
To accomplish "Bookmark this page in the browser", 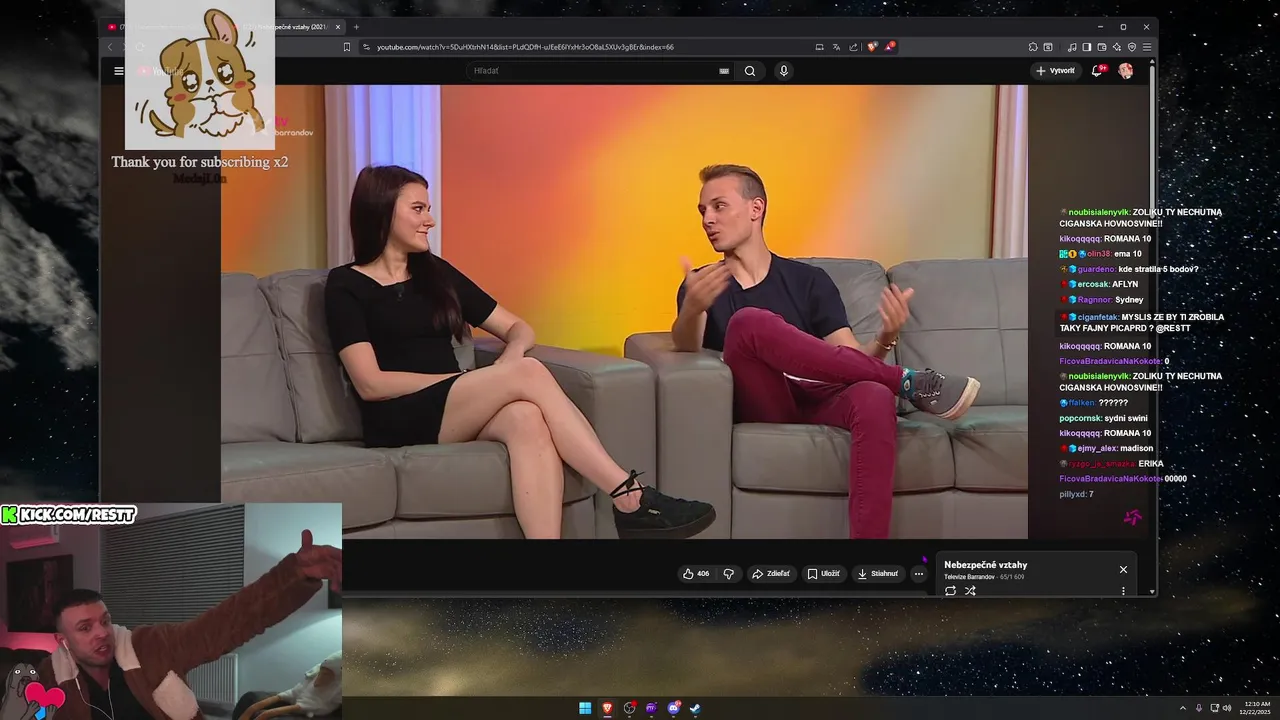I will 347,47.
